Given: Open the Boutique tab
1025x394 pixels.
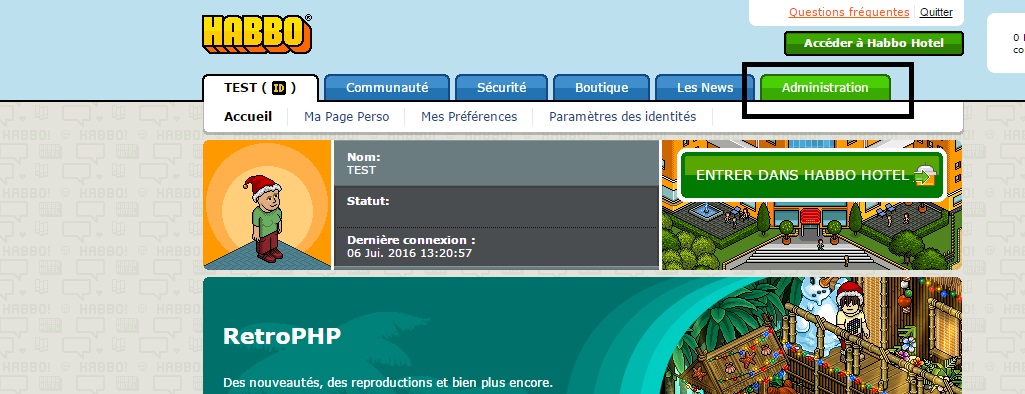Looking at the screenshot, I should (601, 88).
